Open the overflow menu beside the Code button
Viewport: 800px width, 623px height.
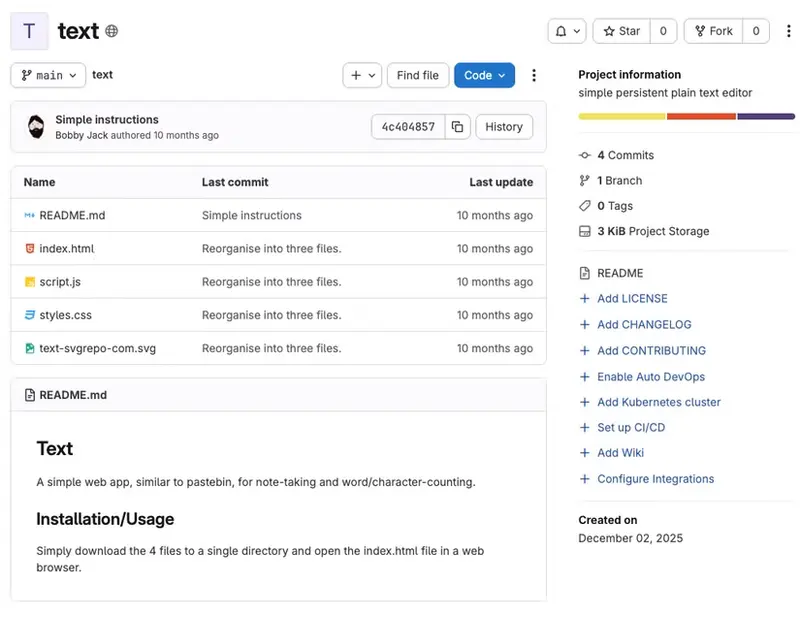point(533,75)
